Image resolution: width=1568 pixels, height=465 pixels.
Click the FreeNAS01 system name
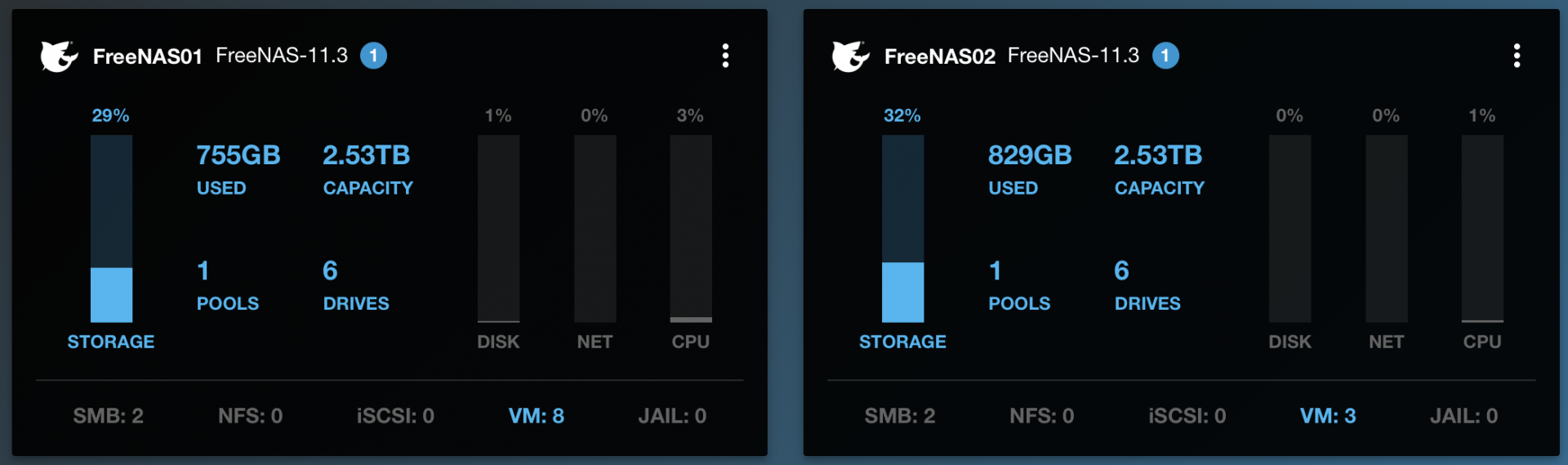pos(147,56)
